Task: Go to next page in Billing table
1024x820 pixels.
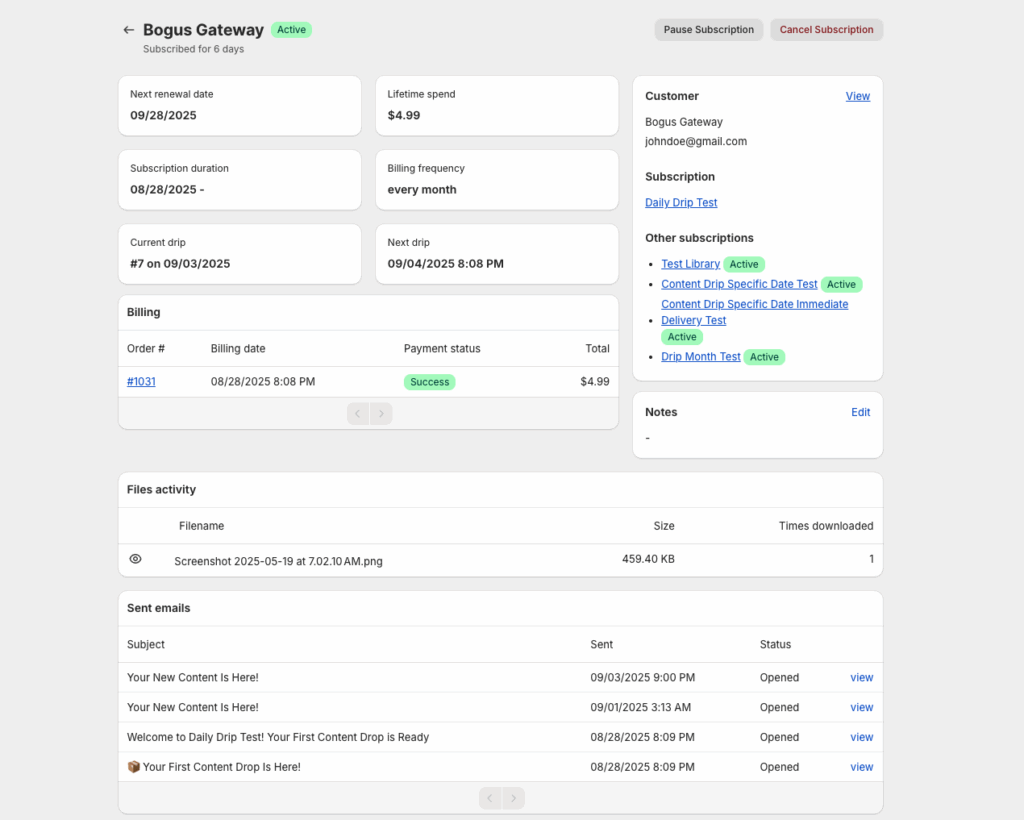Action: click(381, 413)
